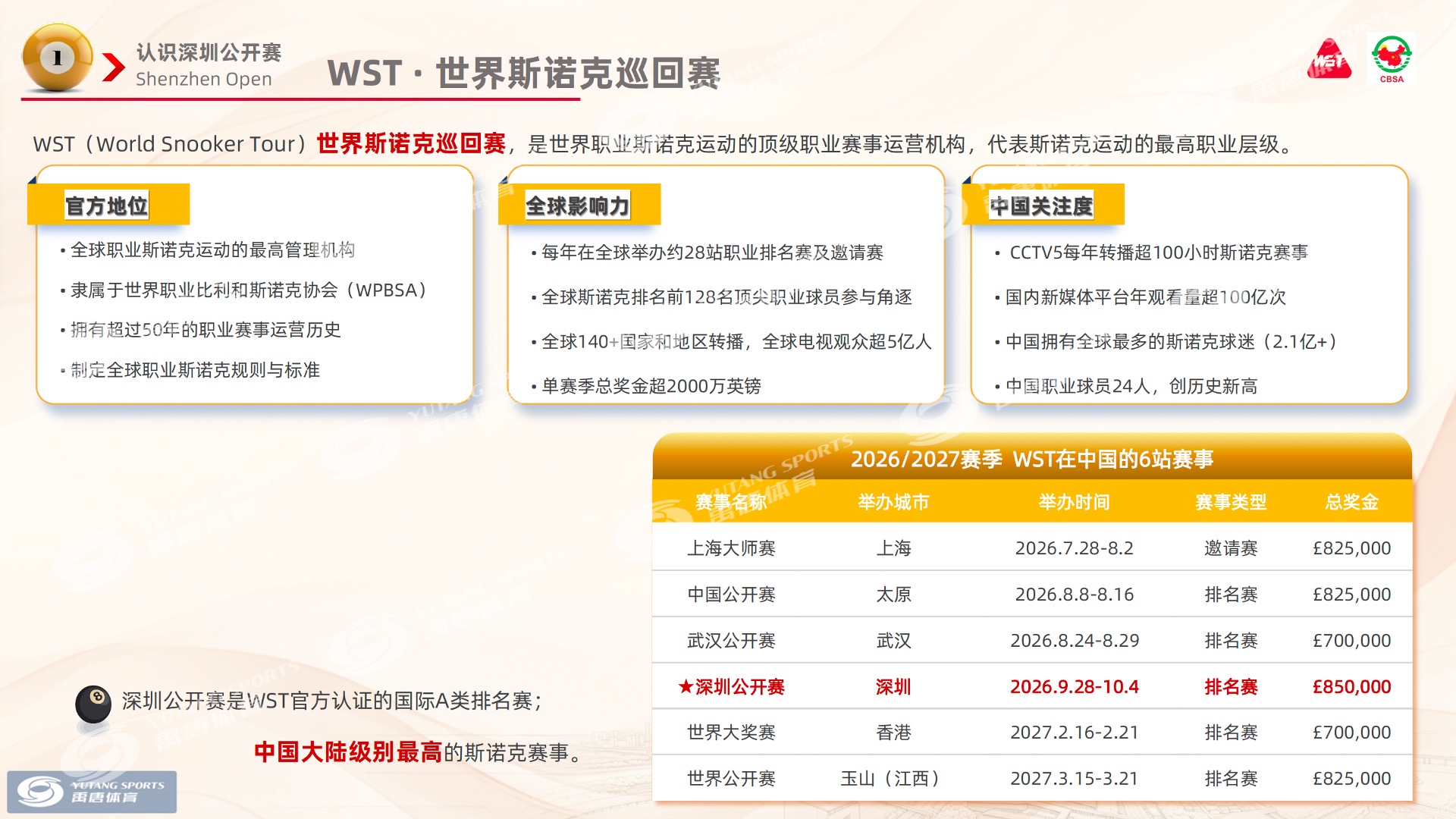This screenshot has height=819, width=1456.
Task: Click the date 2027.3.15-3.21
Action: click(1074, 778)
